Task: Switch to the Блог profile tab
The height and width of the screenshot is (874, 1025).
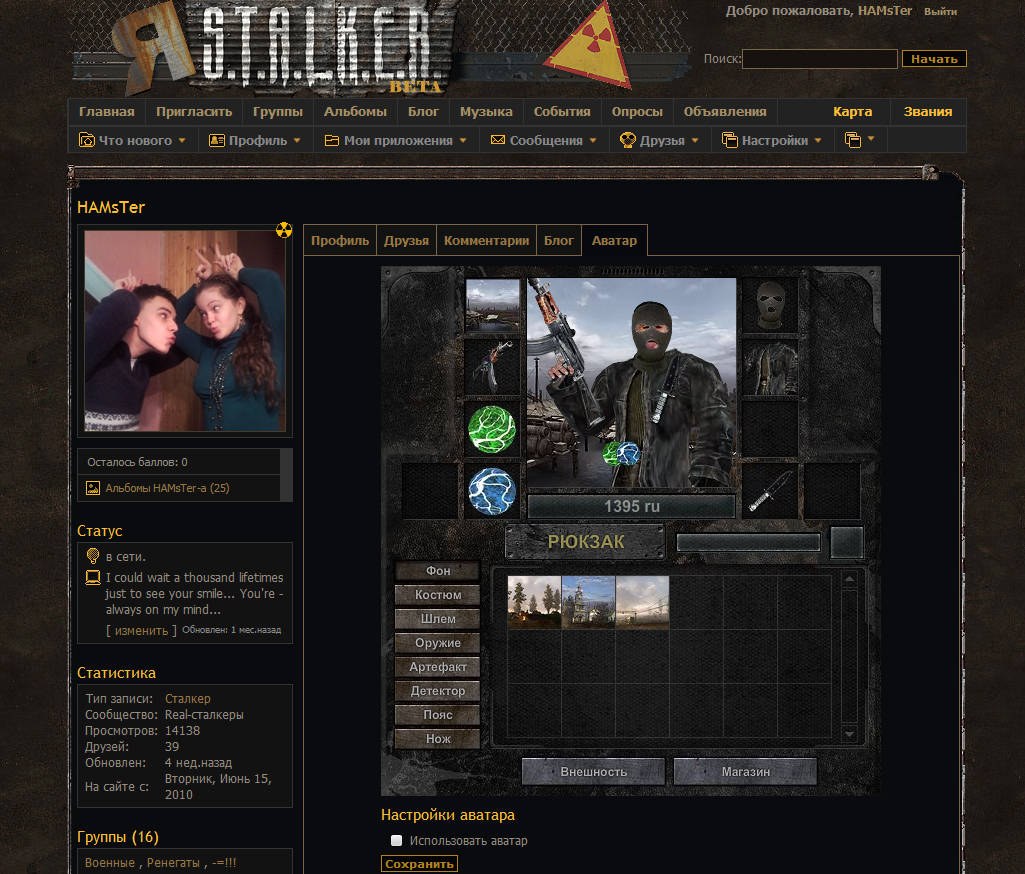Action: click(x=559, y=240)
